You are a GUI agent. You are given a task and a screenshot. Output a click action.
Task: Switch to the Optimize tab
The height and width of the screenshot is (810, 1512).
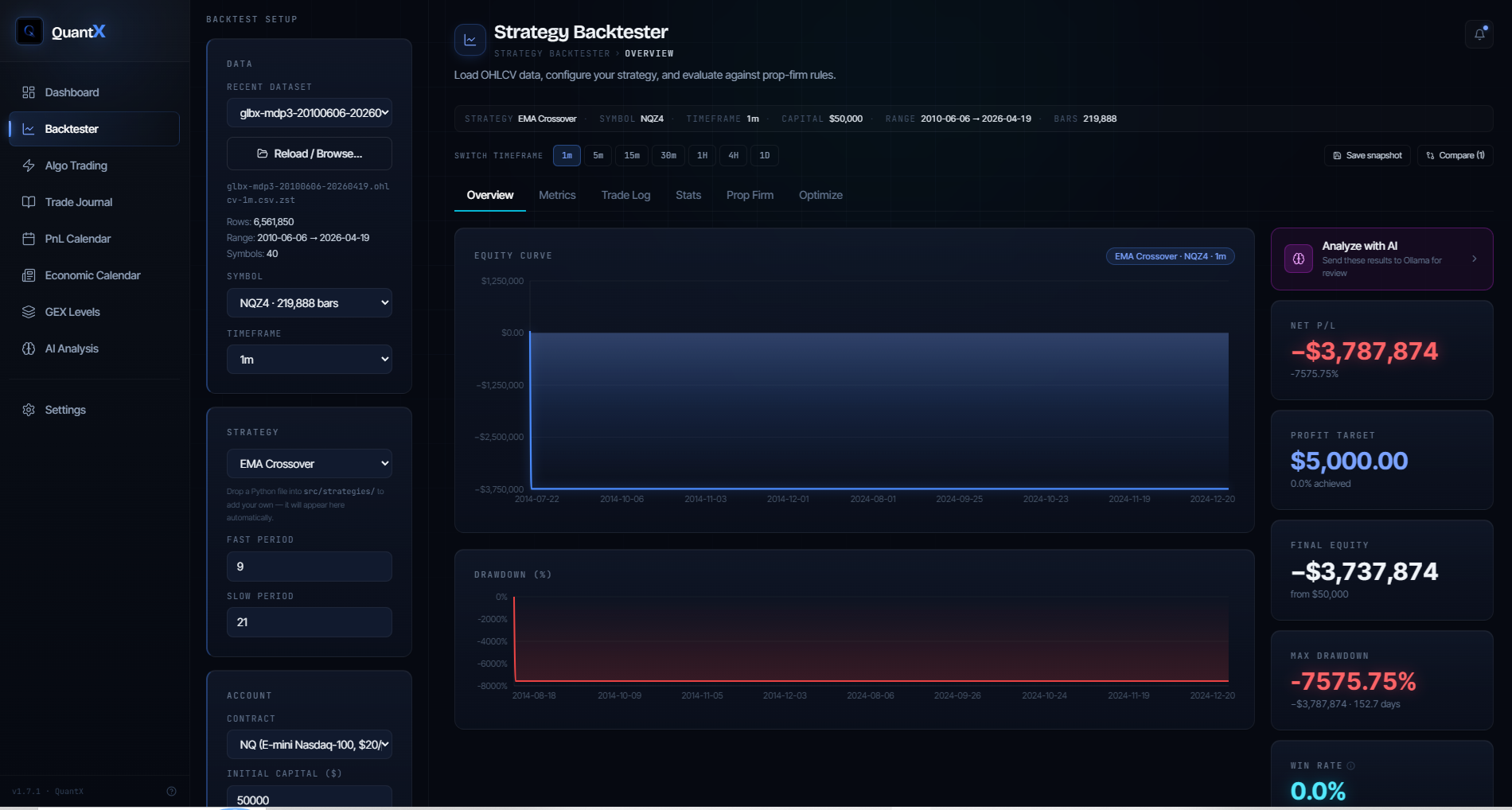coord(820,195)
